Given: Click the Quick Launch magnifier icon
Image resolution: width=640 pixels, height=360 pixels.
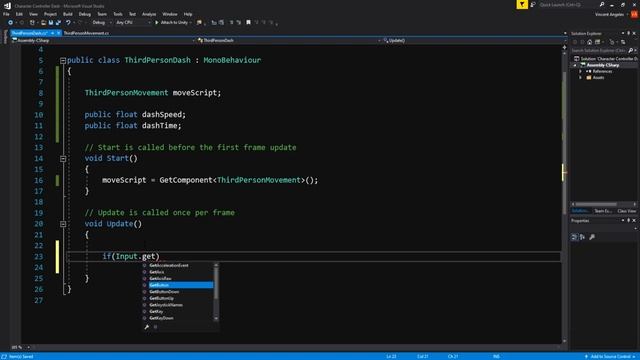Looking at the screenshot, I should (602, 4).
